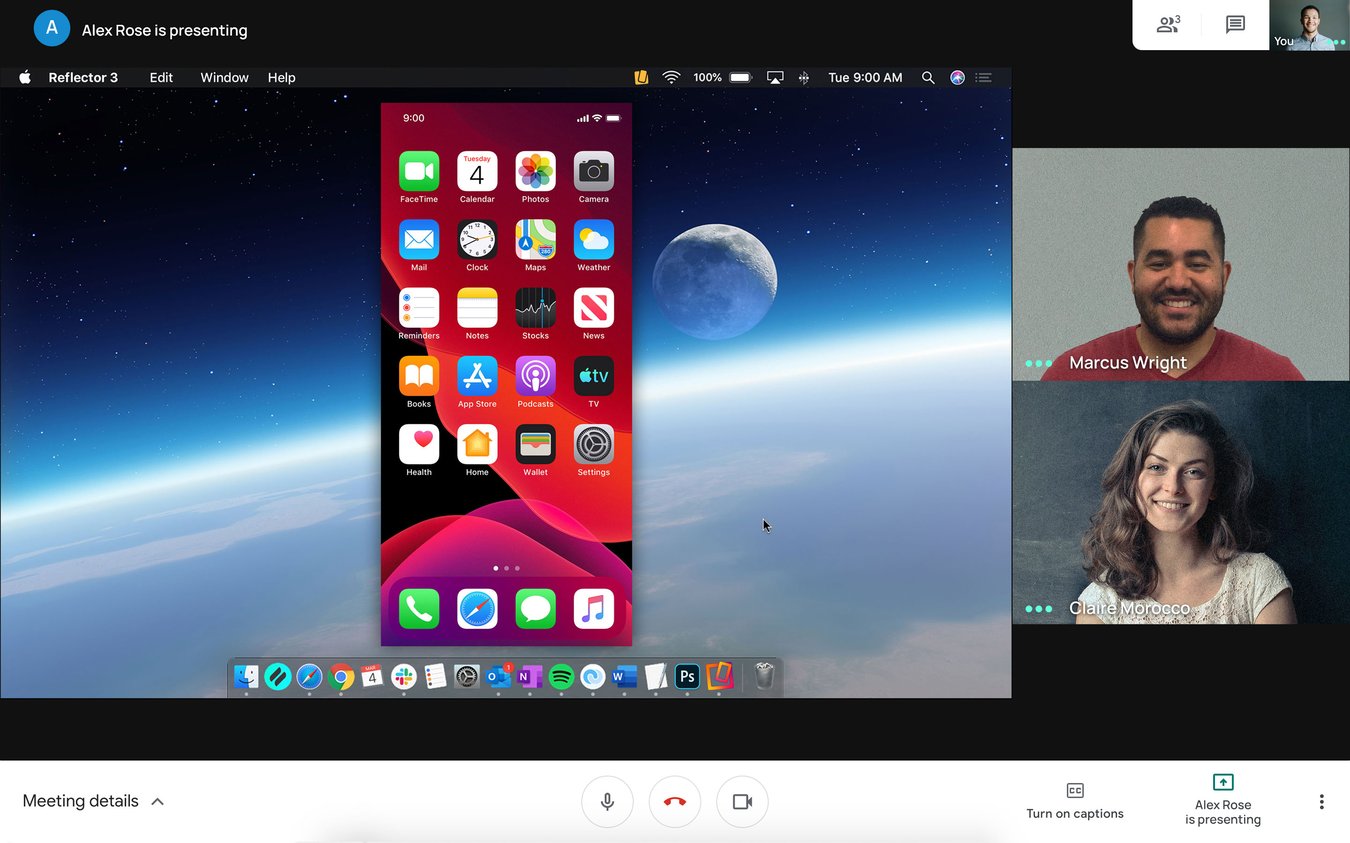
Task: Open the participants list in Google Meet
Action: (1168, 25)
